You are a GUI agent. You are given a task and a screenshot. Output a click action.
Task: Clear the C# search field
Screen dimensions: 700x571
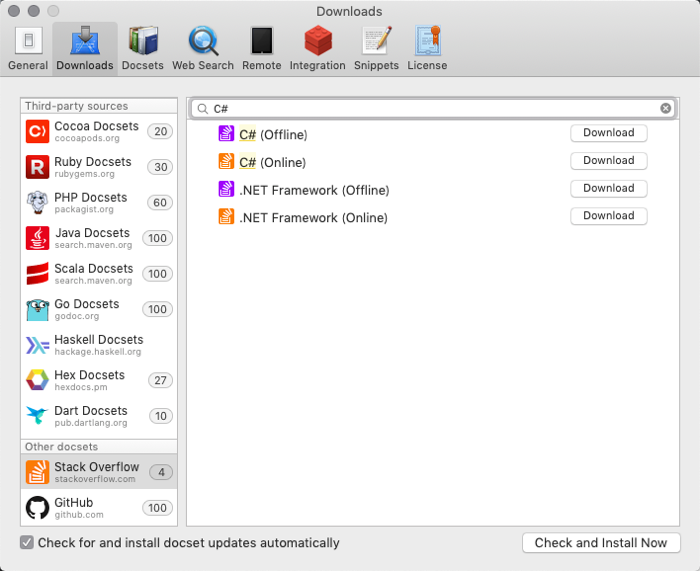666,108
